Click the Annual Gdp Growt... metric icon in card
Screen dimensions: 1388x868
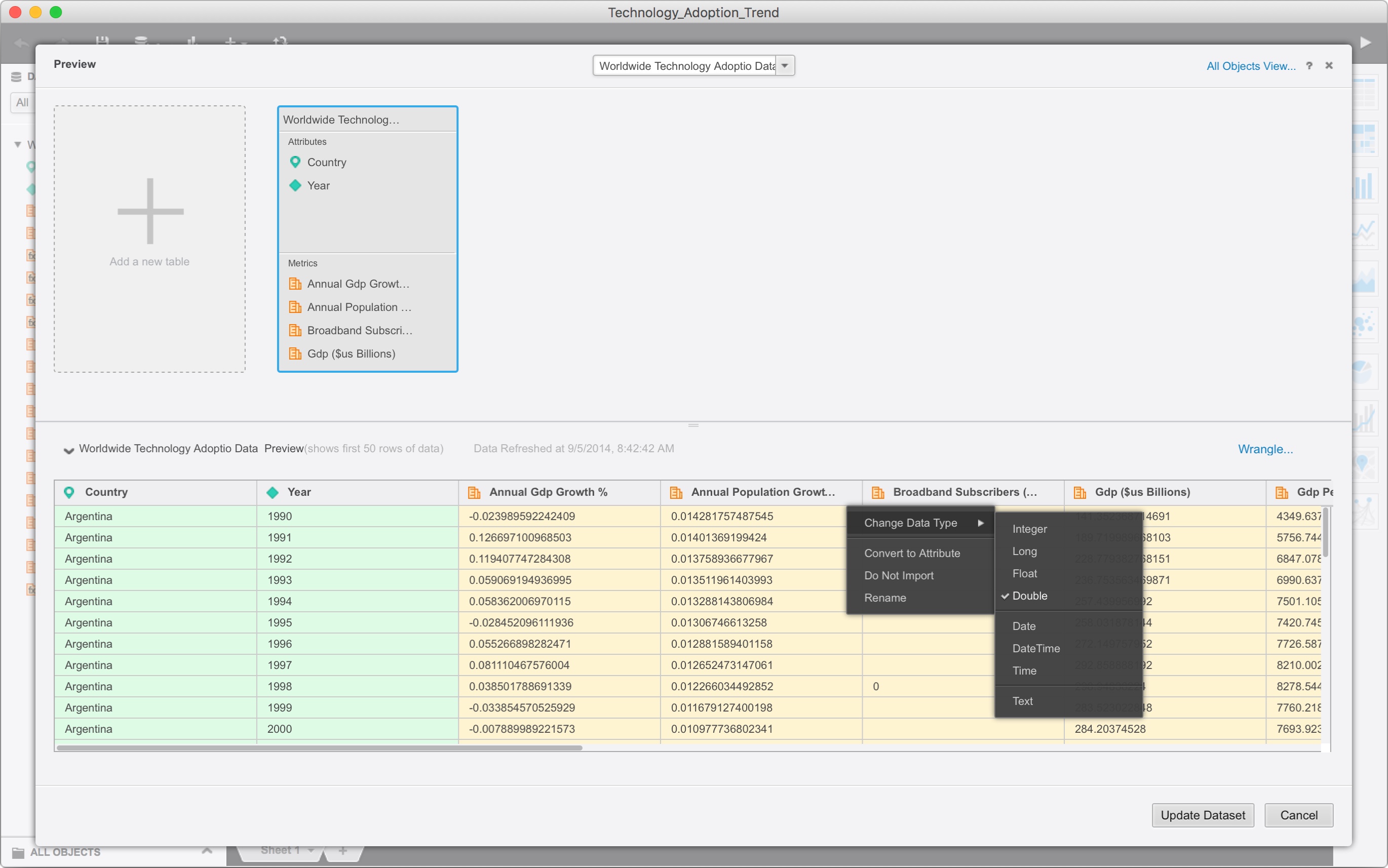pos(295,284)
